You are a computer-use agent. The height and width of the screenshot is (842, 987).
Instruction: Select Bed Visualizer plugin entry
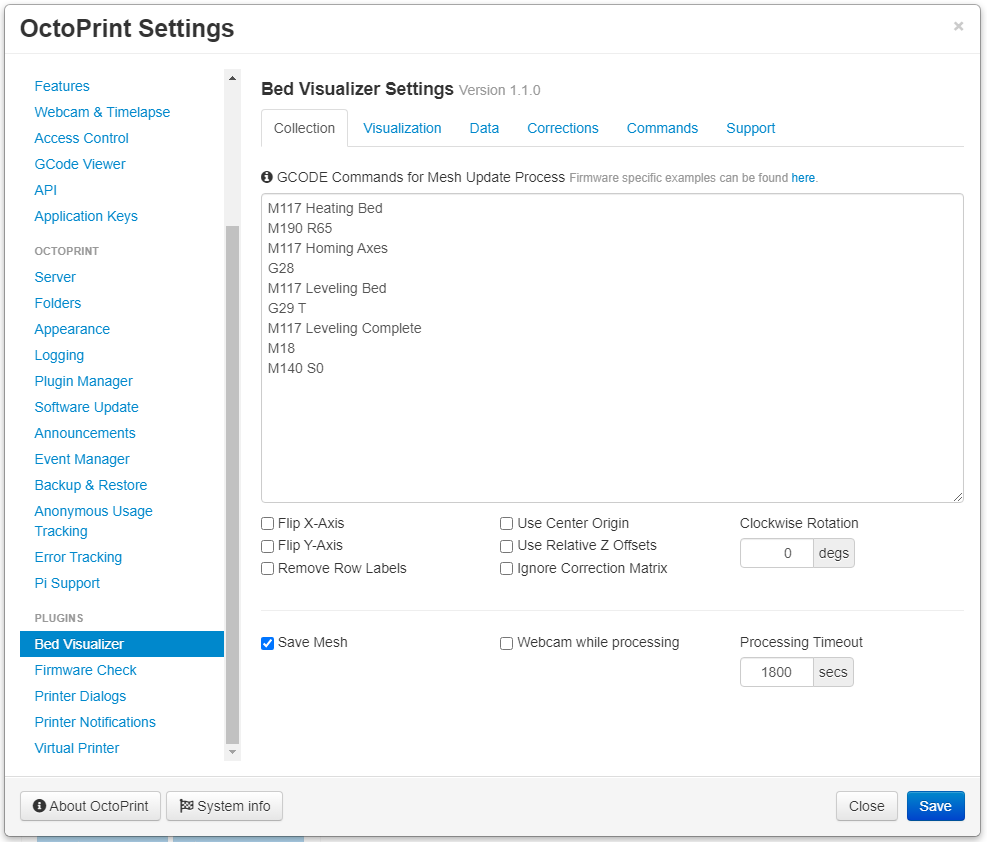[x=122, y=644]
